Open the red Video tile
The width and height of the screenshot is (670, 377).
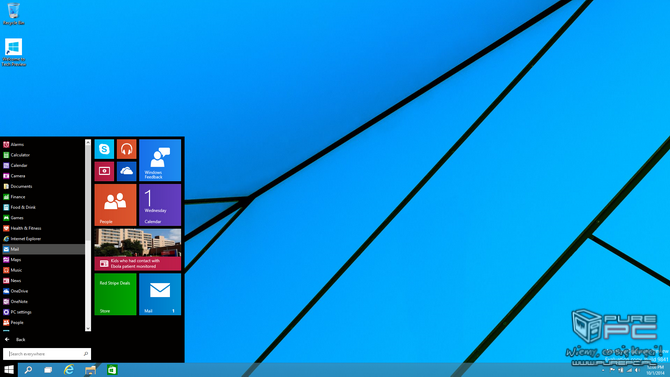tap(104, 171)
